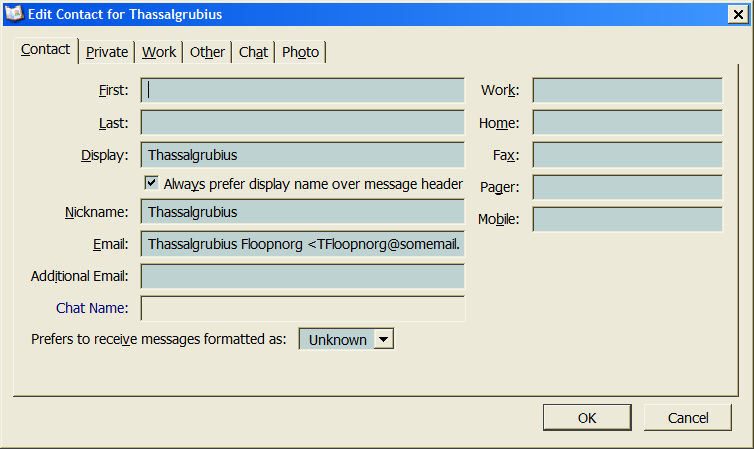Click the Email address field
754x449 pixels.
tap(303, 244)
